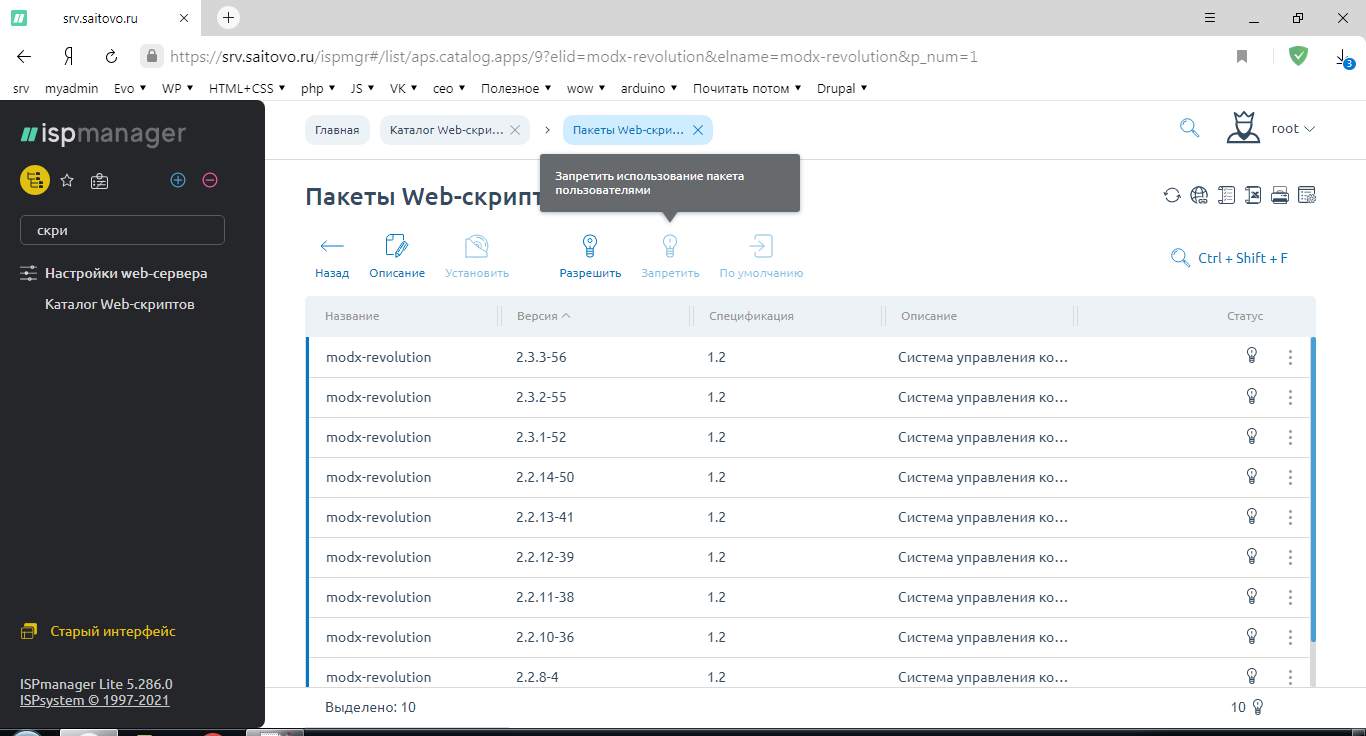1366x736 pixels.
Task: Click the print icon above the table
Action: click(1280, 195)
